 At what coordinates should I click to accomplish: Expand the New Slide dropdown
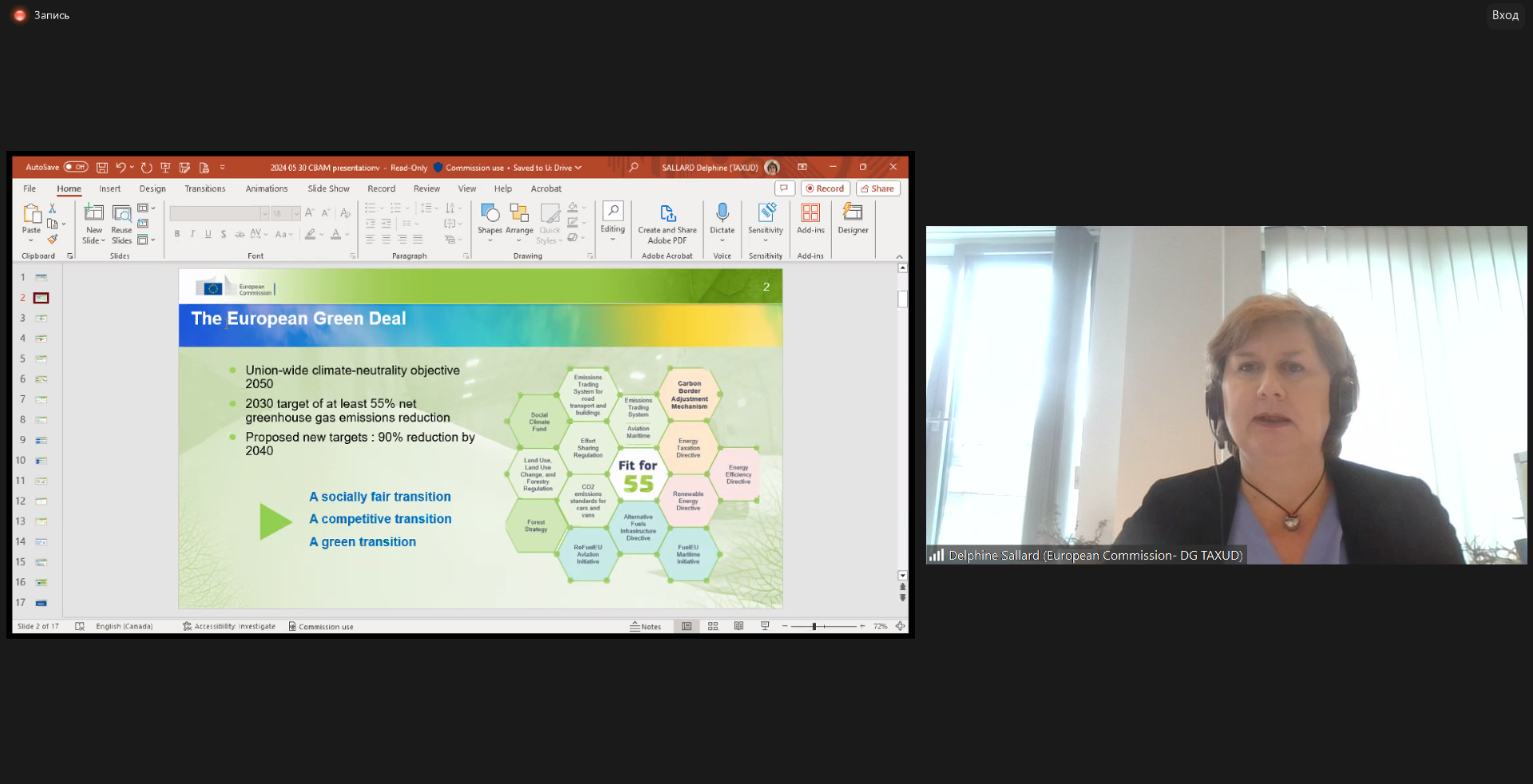94,240
